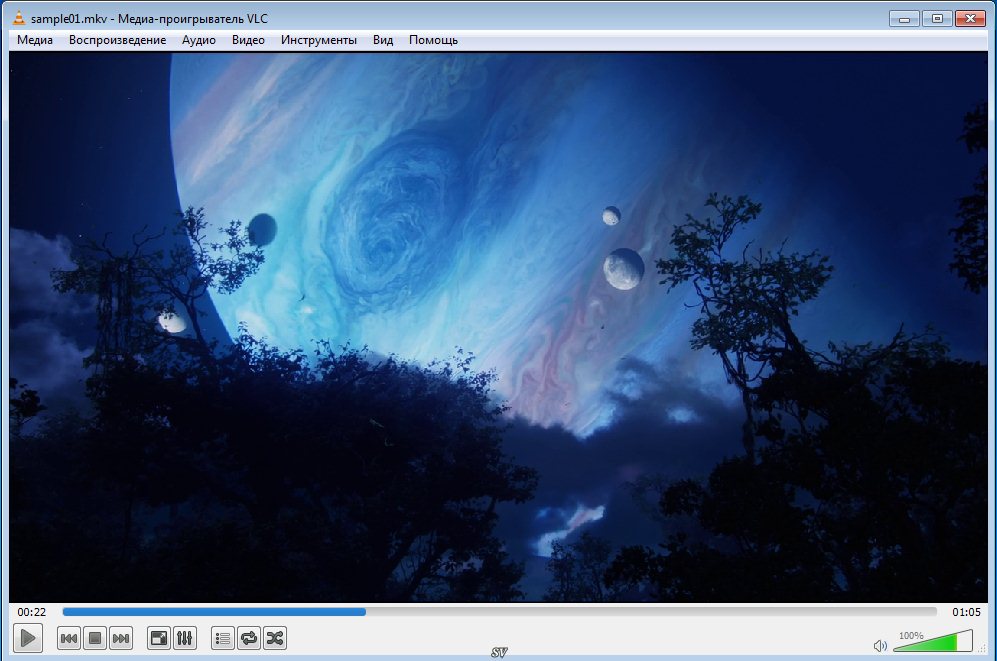Click the 01:05 total time label
997x661 pixels.
[966, 612]
